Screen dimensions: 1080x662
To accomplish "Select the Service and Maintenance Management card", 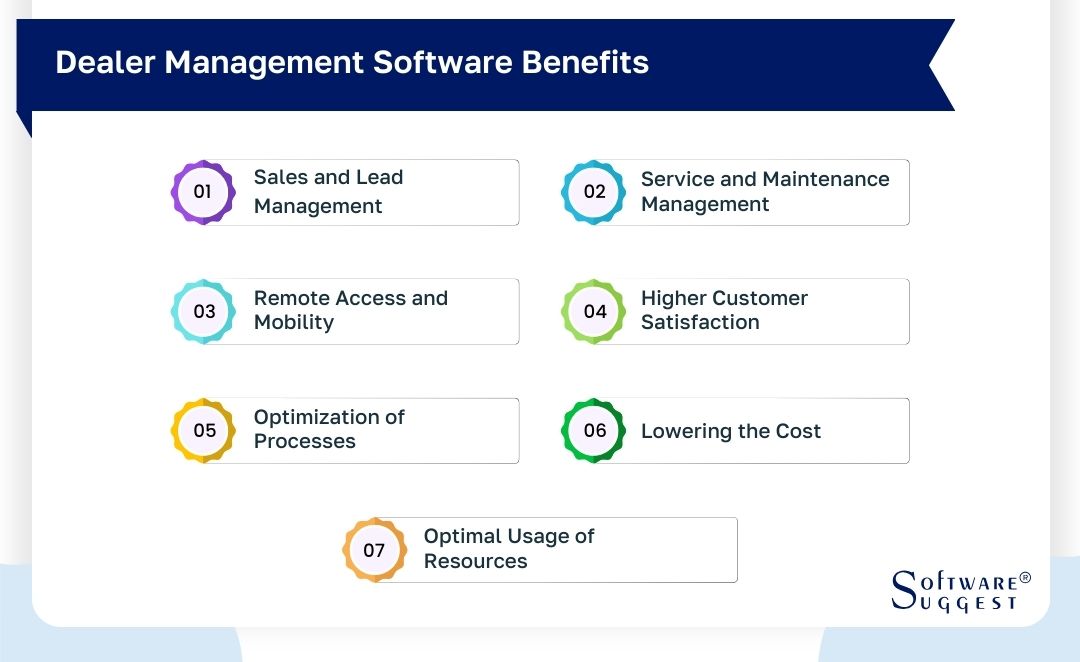I will click(735, 191).
